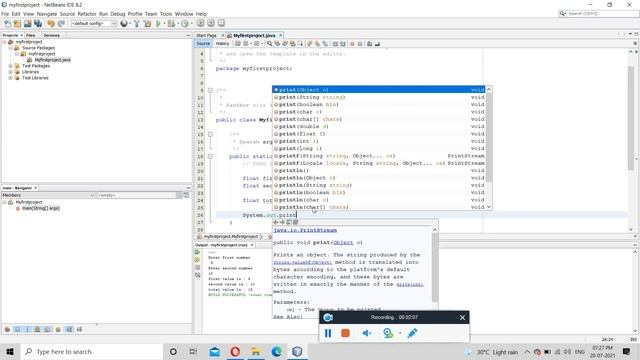The width and height of the screenshot is (640, 360).
Task: Select main(String[] args) in Navigator
Action: click(x=40, y=208)
